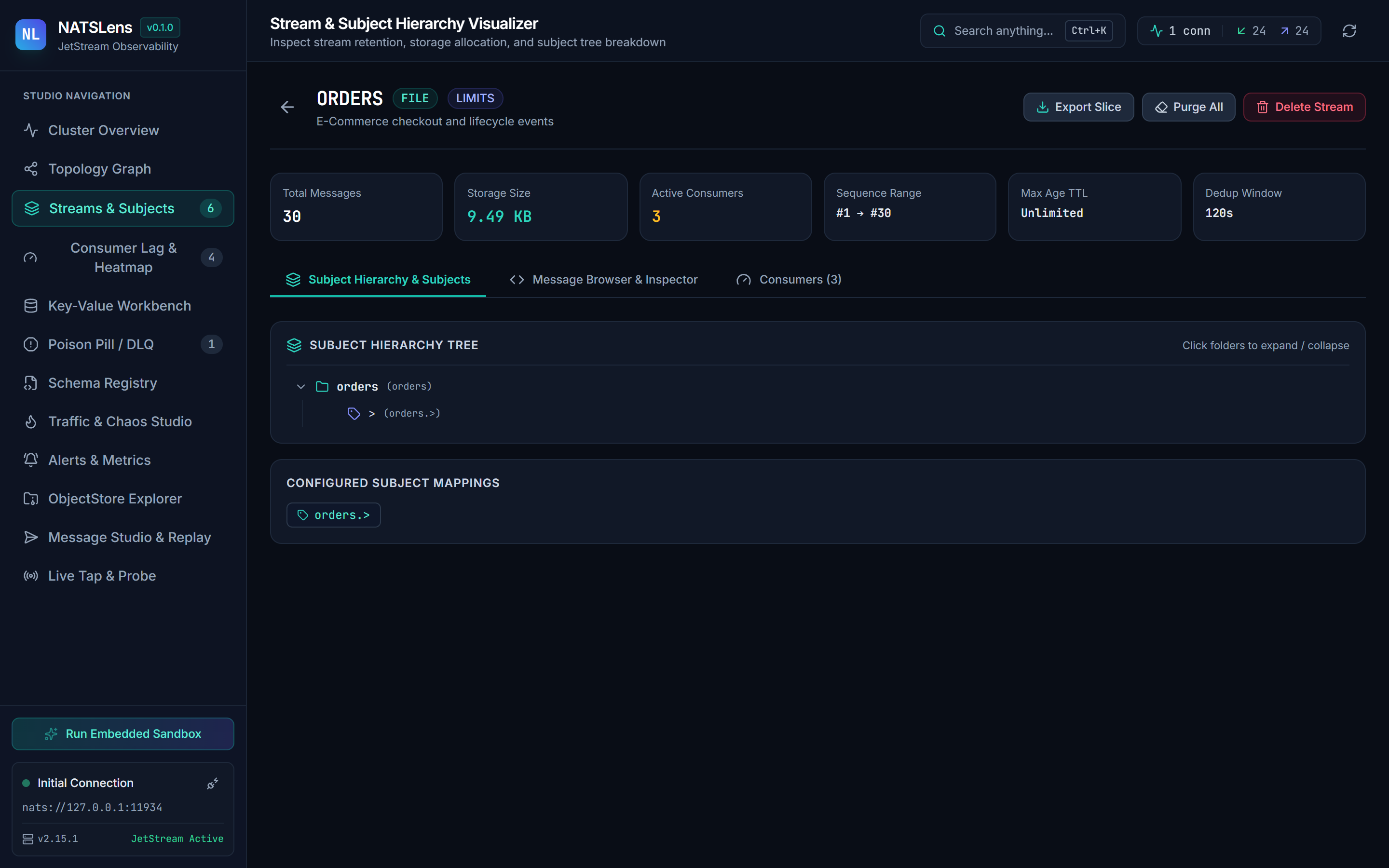This screenshot has height=868, width=1389.
Task: Click the Sequence Range #1 → #30 value
Action: pos(863,213)
